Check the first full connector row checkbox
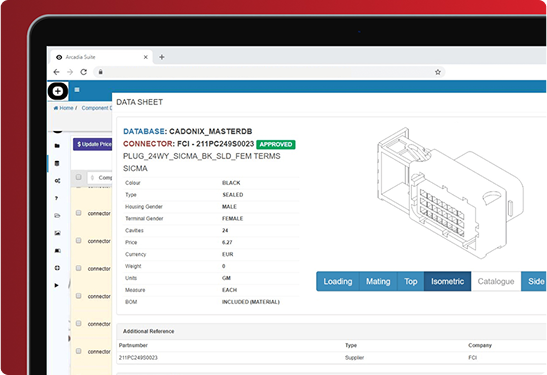Image resolution: width=547 pixels, height=375 pixels. click(78, 213)
